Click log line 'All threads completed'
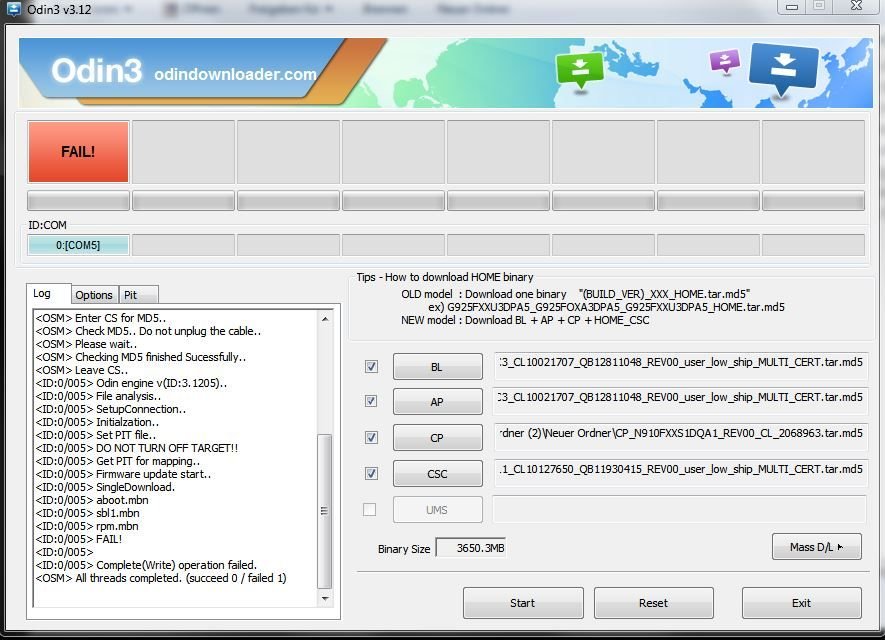 coord(161,578)
